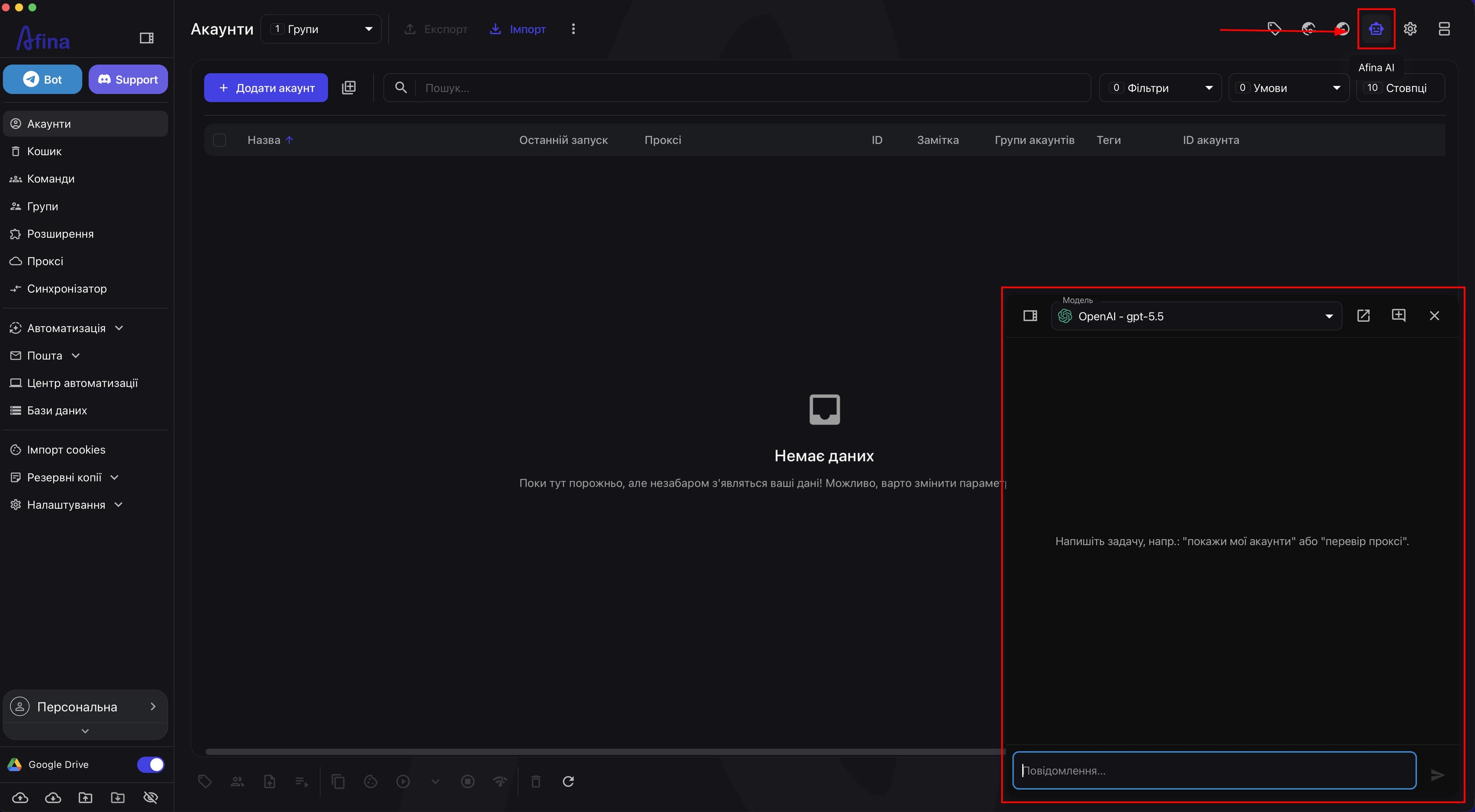Open AI chat in a new window

pyautogui.click(x=1363, y=316)
